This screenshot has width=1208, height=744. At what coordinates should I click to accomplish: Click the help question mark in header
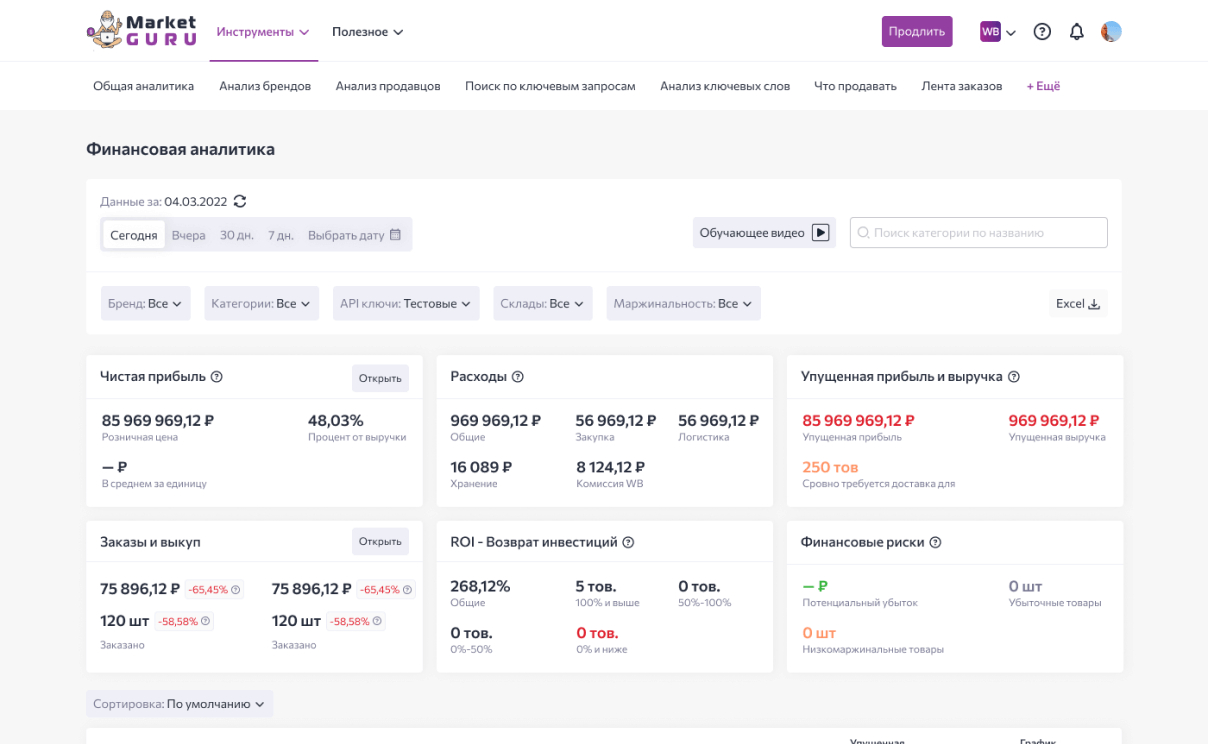coord(1042,32)
